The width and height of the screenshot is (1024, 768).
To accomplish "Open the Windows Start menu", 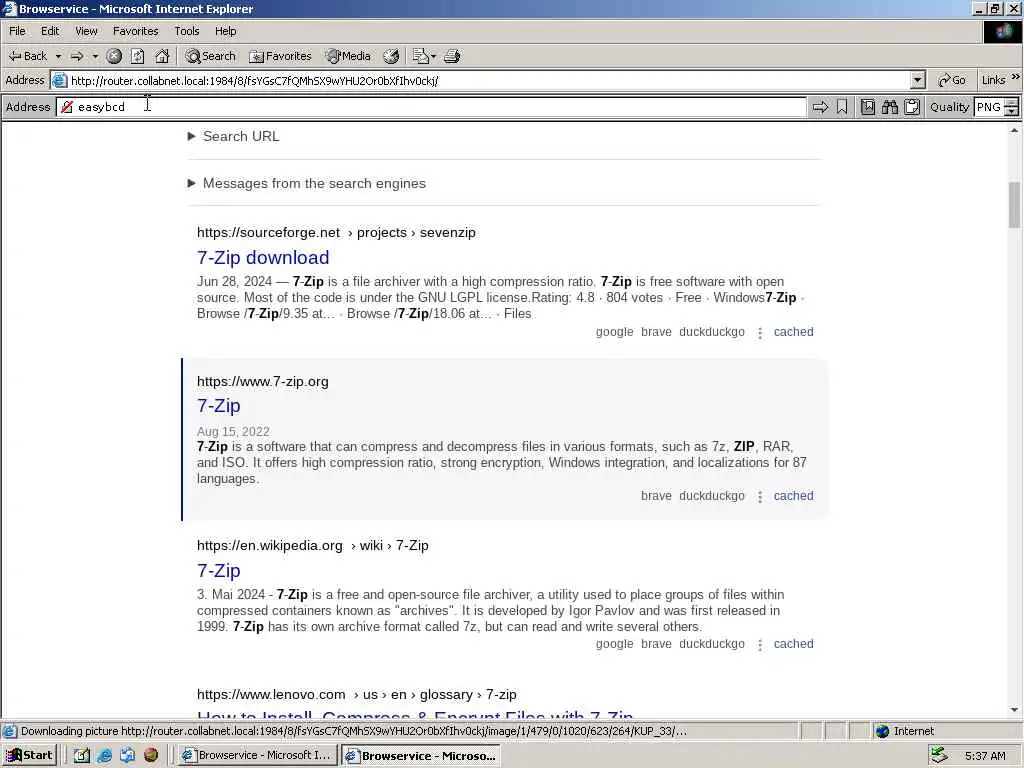I will click(29, 755).
